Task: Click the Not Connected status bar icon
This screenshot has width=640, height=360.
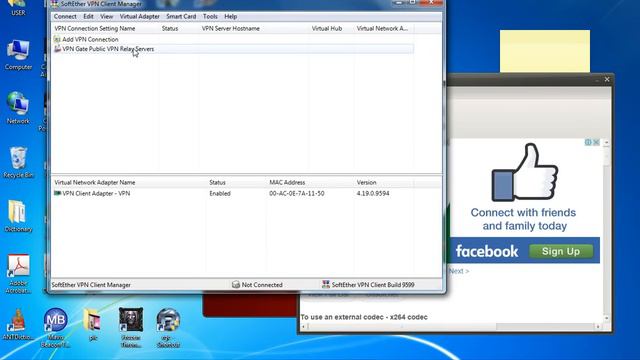Action: (236, 284)
